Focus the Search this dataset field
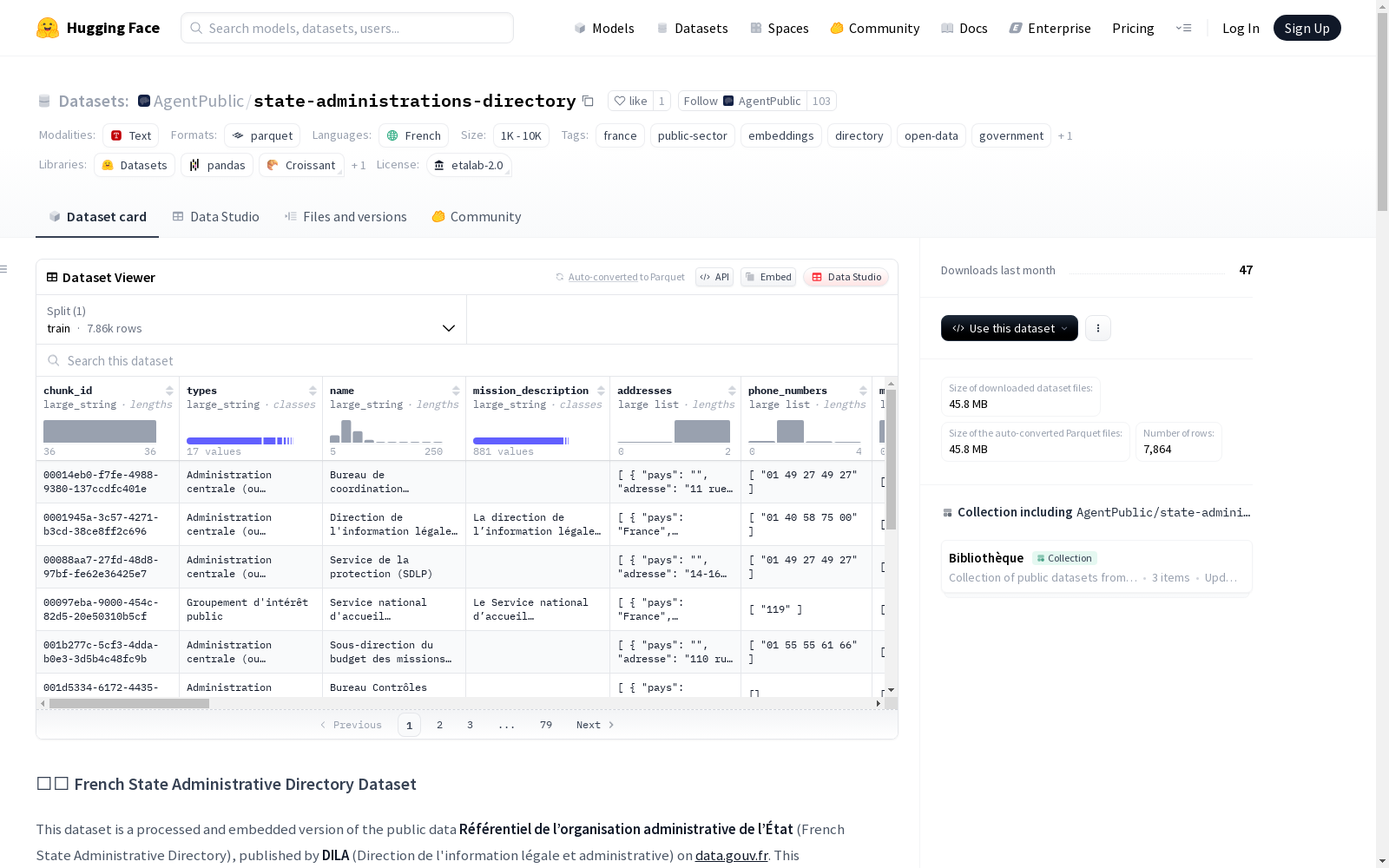Viewport: 1389px width, 868px height. (467, 360)
